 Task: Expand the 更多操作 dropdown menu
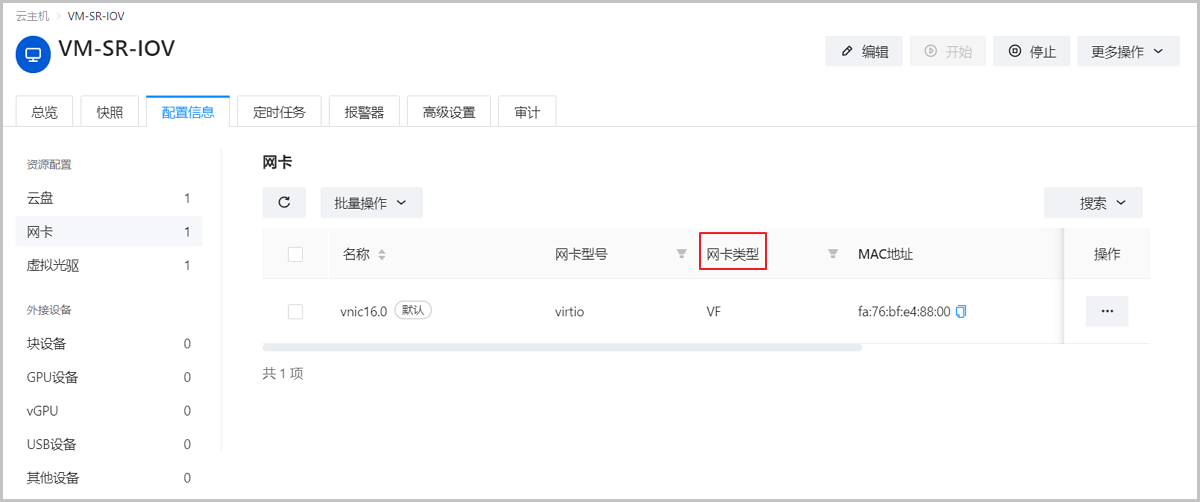click(x=1128, y=51)
